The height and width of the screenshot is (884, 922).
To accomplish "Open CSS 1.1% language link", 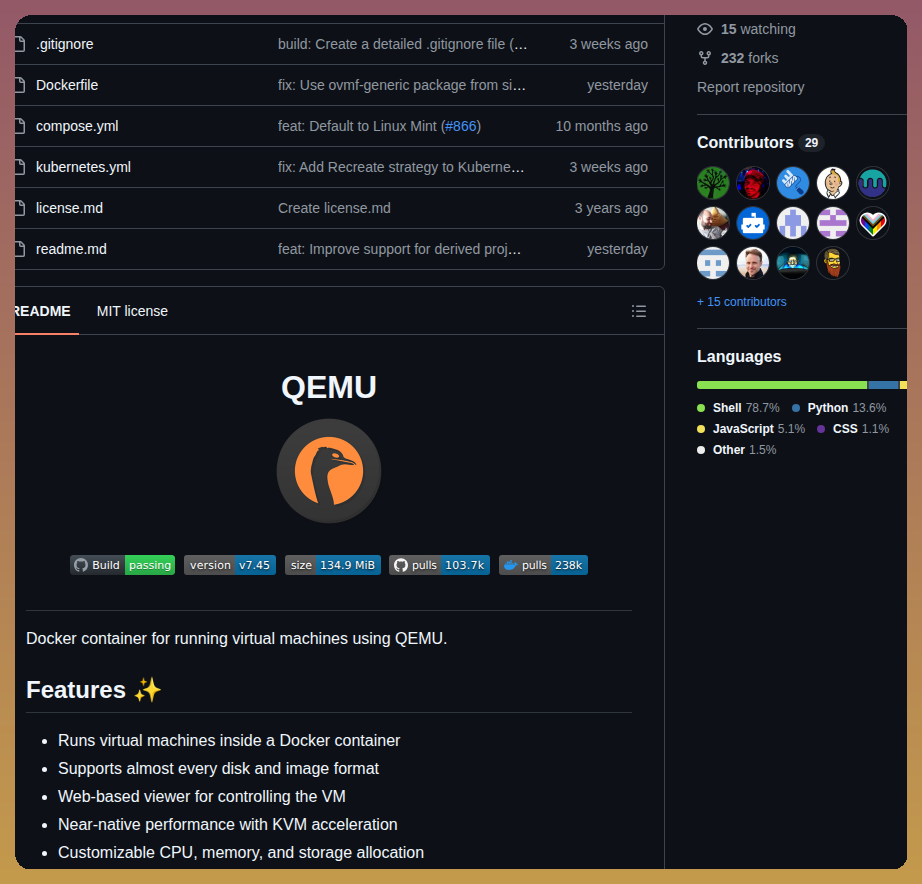I will pos(853,429).
